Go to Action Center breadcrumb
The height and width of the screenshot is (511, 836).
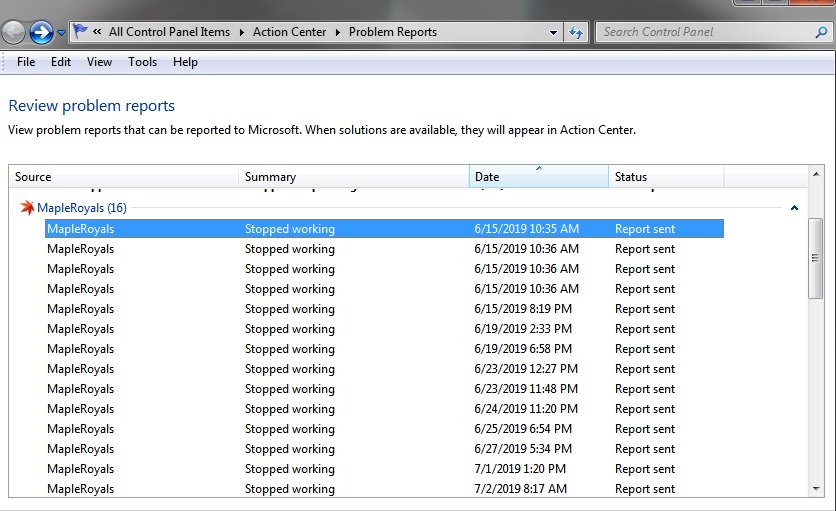click(x=290, y=32)
